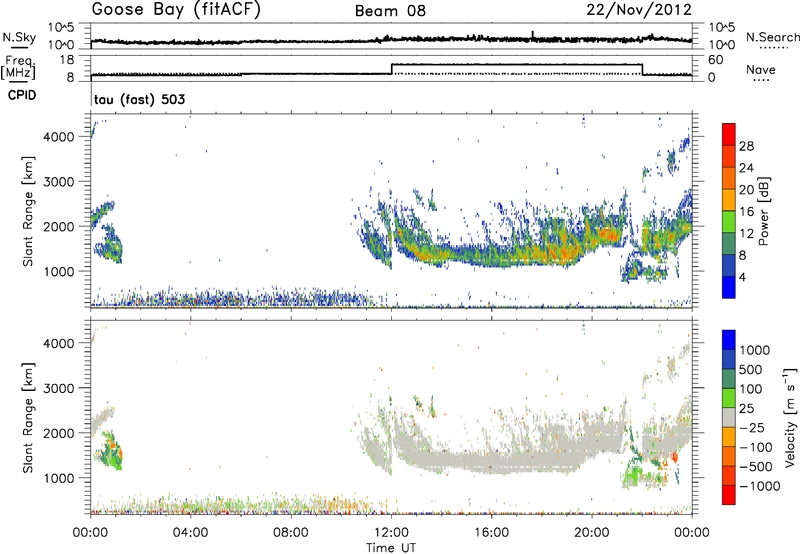Screen dimensions: 800x554
Task: Click the '-500' label on Velocity colorbar
Action: click(756, 466)
